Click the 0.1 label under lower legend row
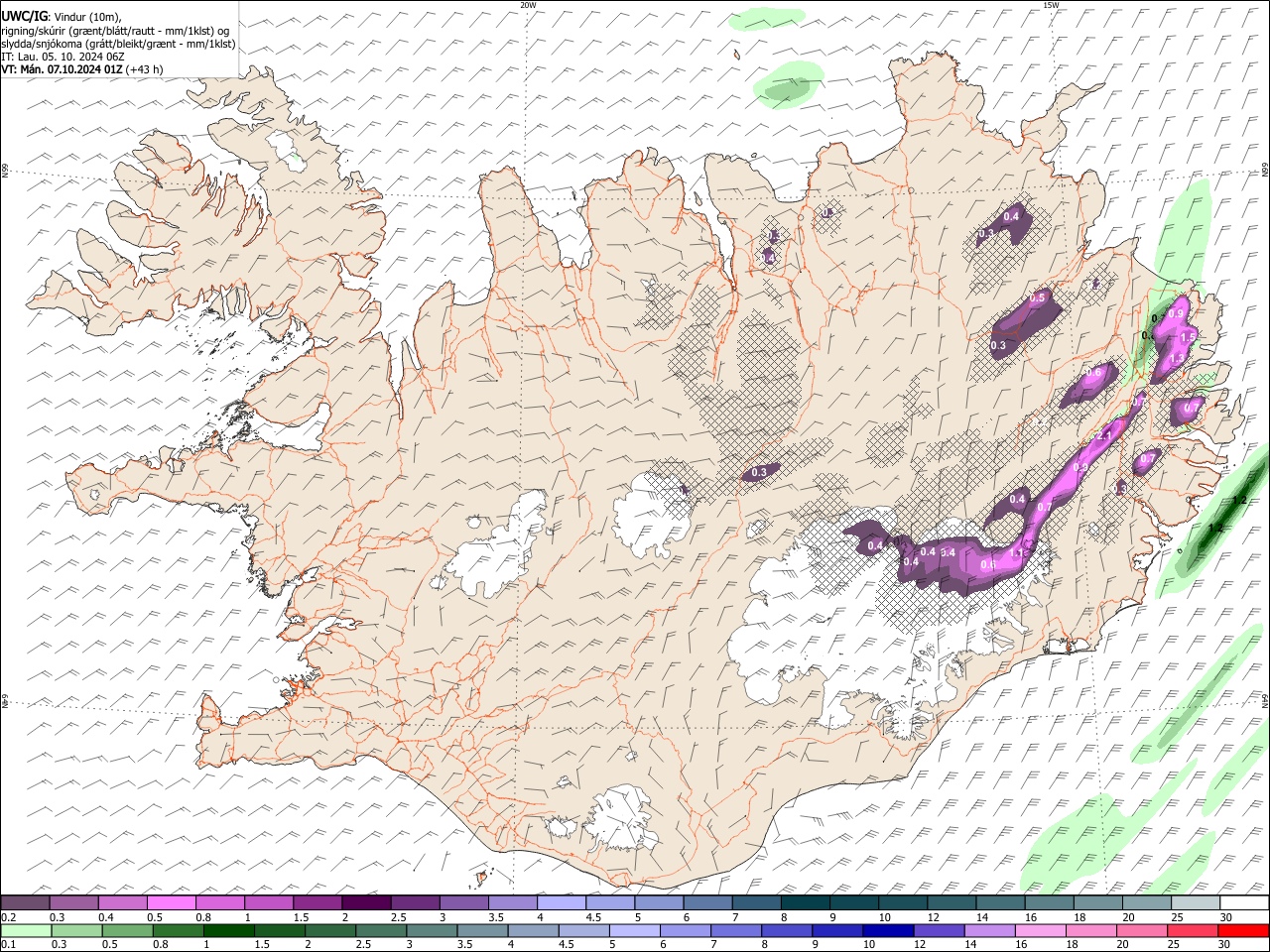Viewport: 1270px width, 952px height. [7, 945]
